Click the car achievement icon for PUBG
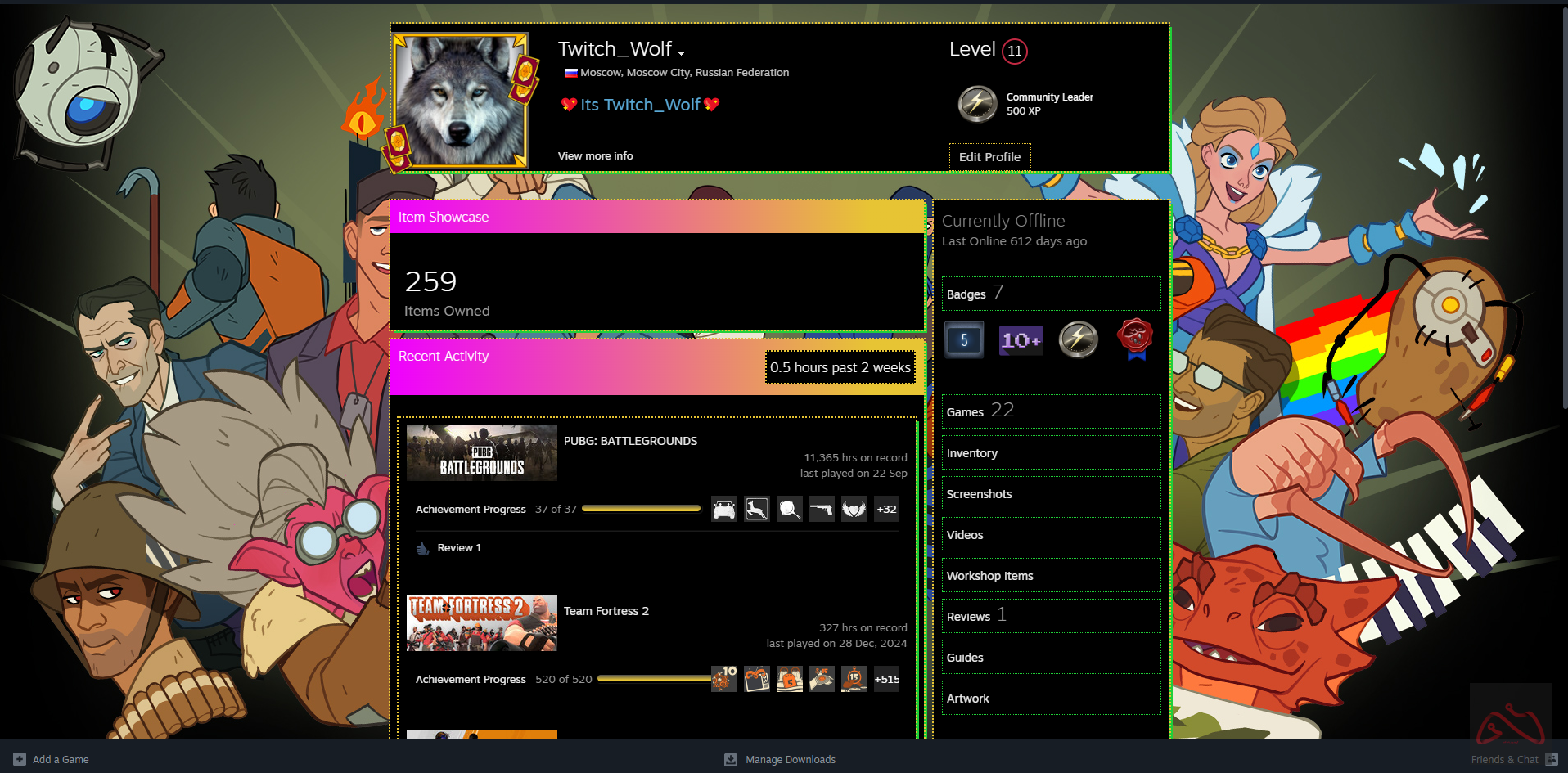The image size is (1568, 773). click(723, 509)
